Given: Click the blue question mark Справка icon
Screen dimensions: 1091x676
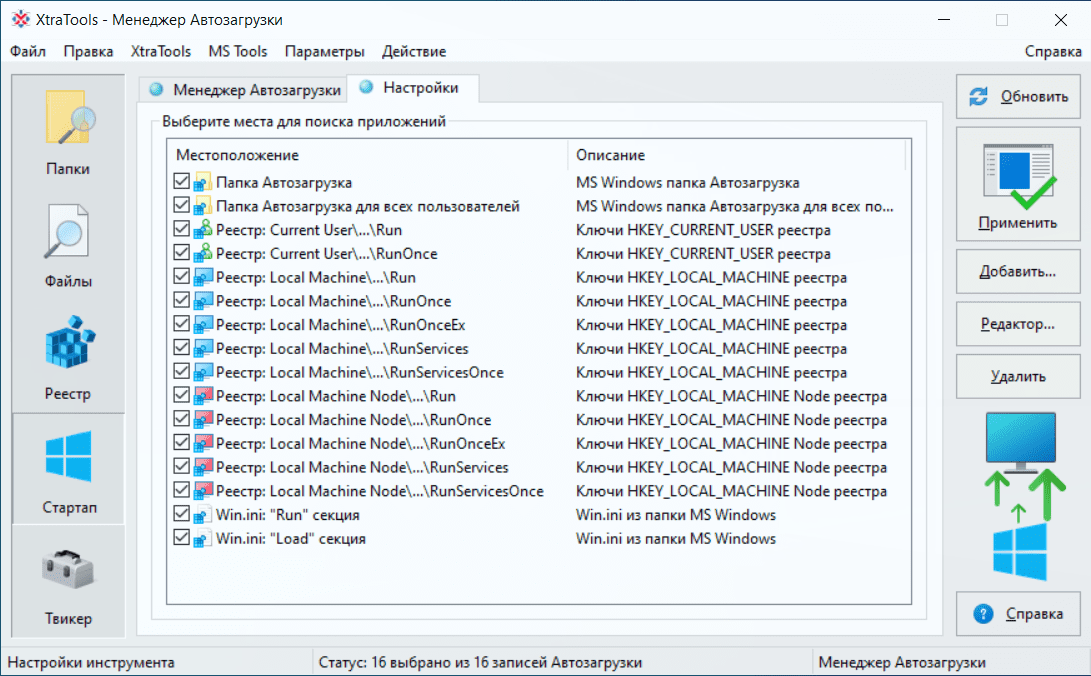Looking at the screenshot, I should (x=983, y=613).
